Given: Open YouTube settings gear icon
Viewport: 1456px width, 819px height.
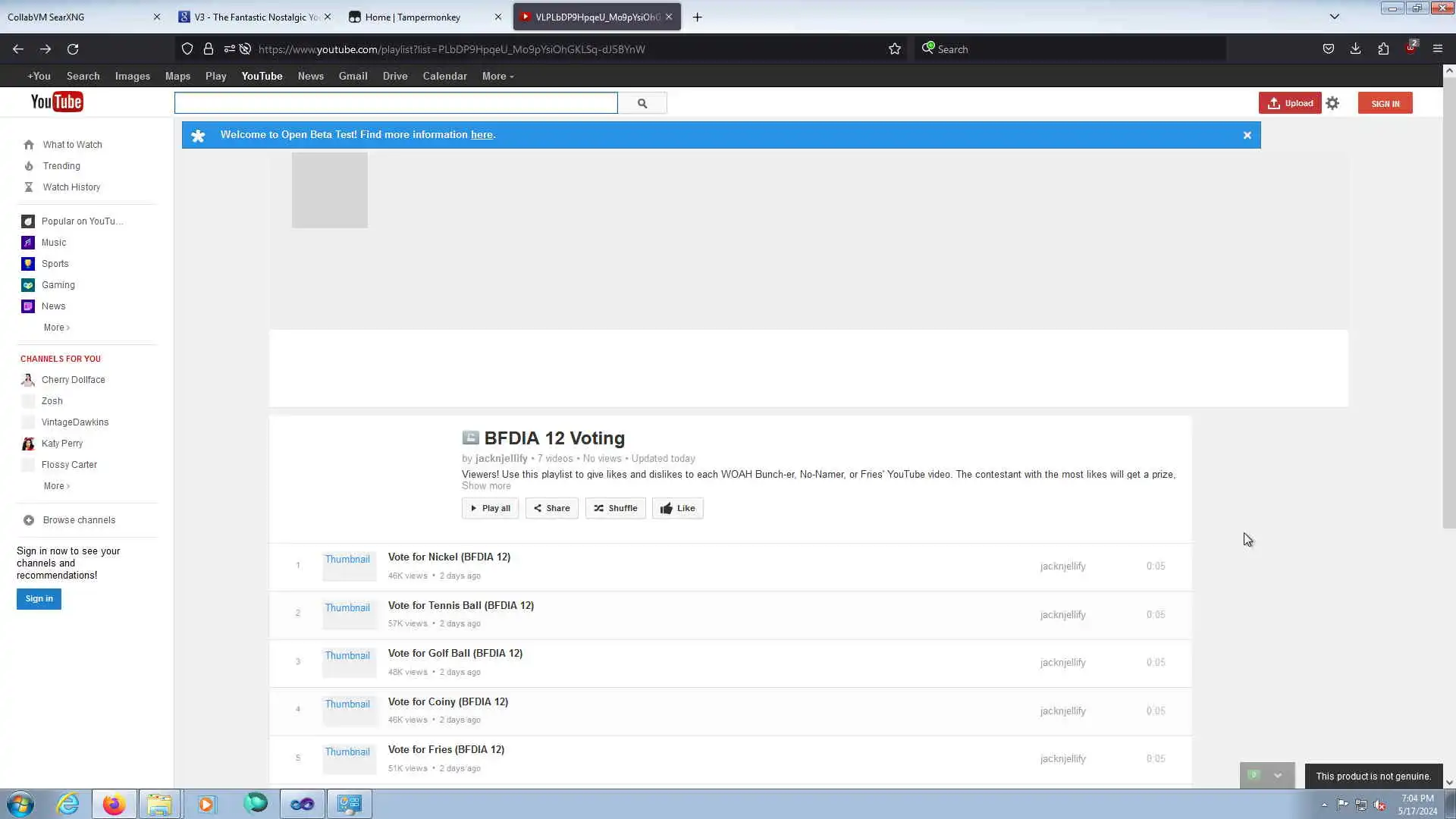Looking at the screenshot, I should [x=1332, y=103].
